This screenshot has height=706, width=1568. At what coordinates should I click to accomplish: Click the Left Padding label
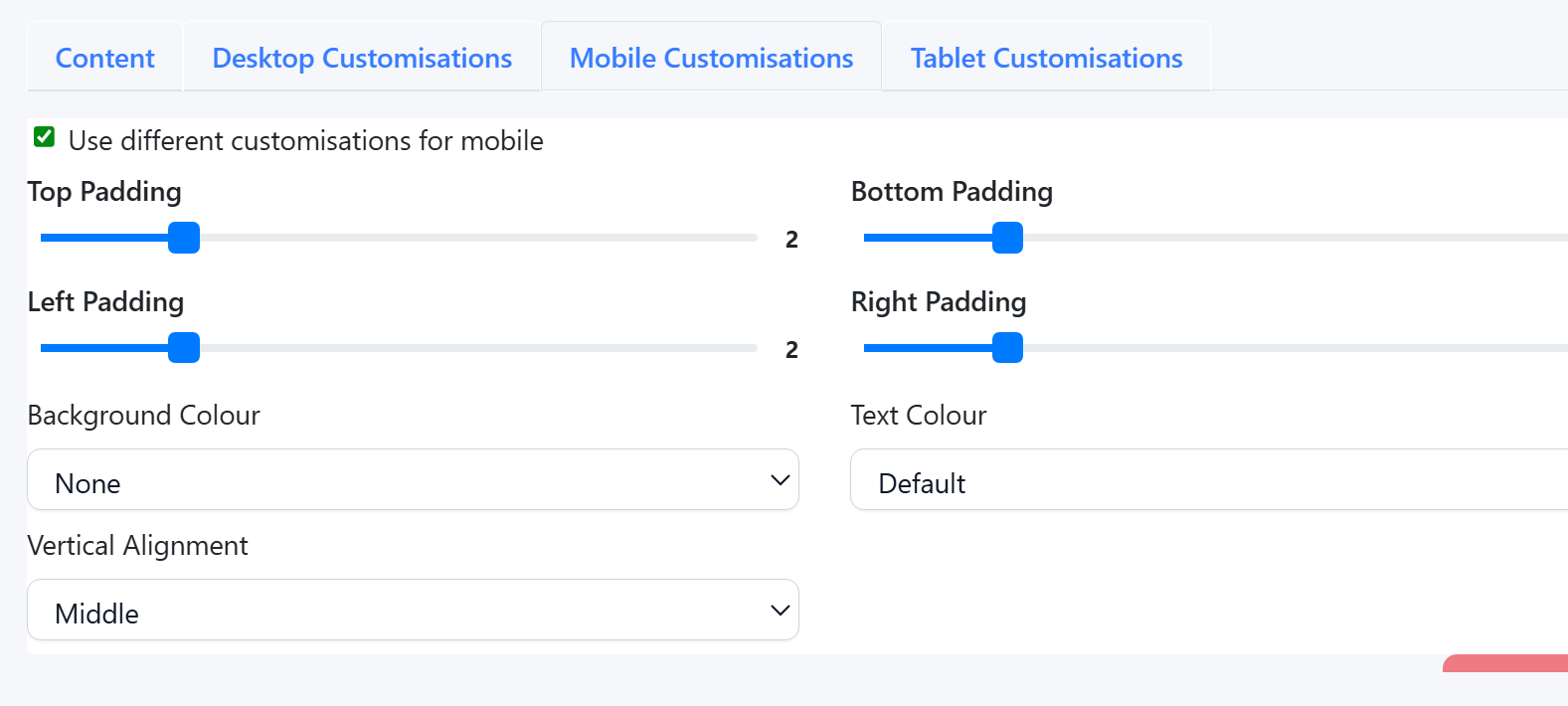tap(105, 302)
